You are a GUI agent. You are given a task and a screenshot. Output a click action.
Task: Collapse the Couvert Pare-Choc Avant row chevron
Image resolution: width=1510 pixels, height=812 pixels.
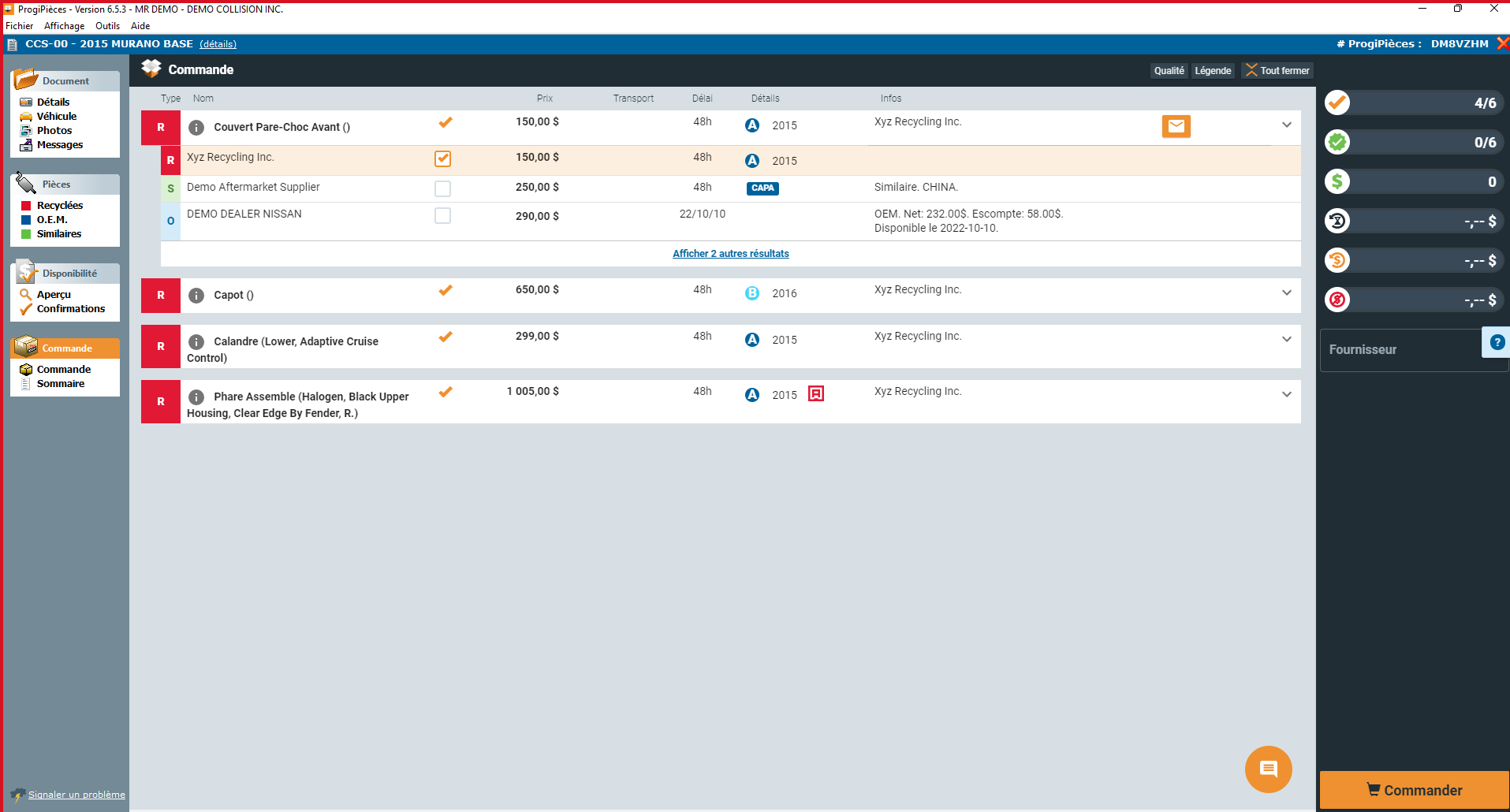point(1286,125)
